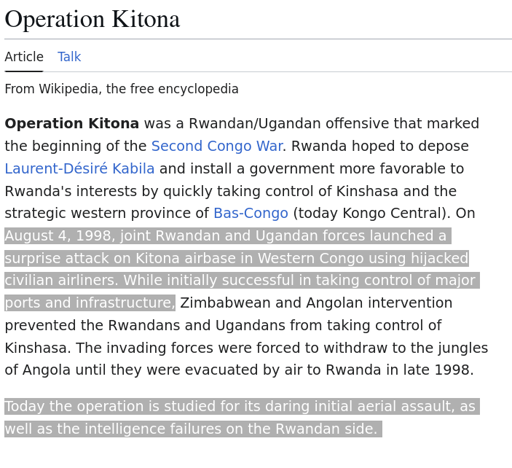Click the words 'Zimbabwean and Angolan intervention'

pyautogui.click(x=316, y=303)
